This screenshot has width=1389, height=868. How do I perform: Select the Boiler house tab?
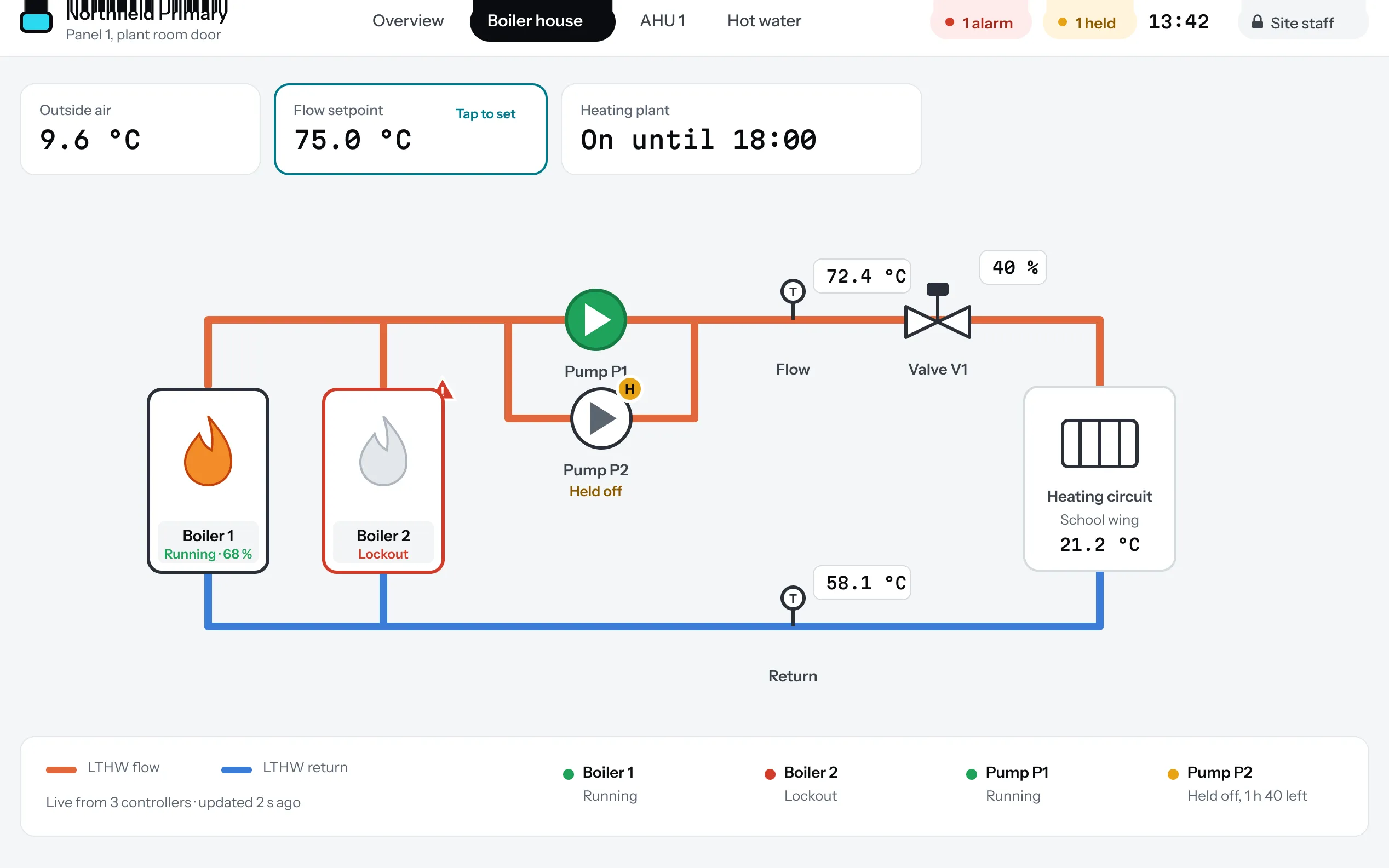pos(542,21)
